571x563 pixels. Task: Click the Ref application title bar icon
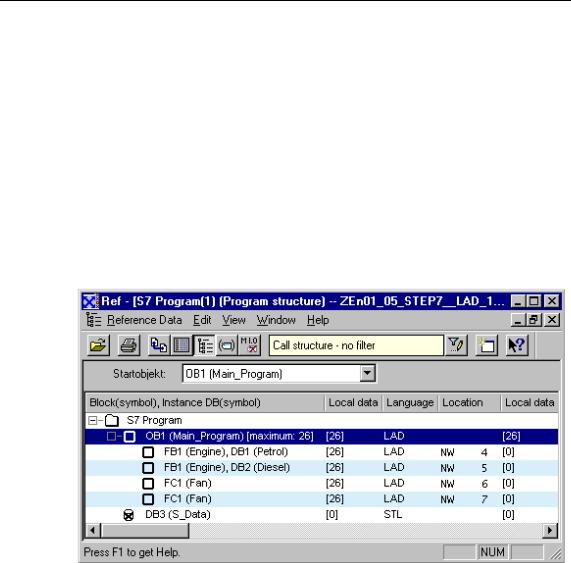[90, 302]
